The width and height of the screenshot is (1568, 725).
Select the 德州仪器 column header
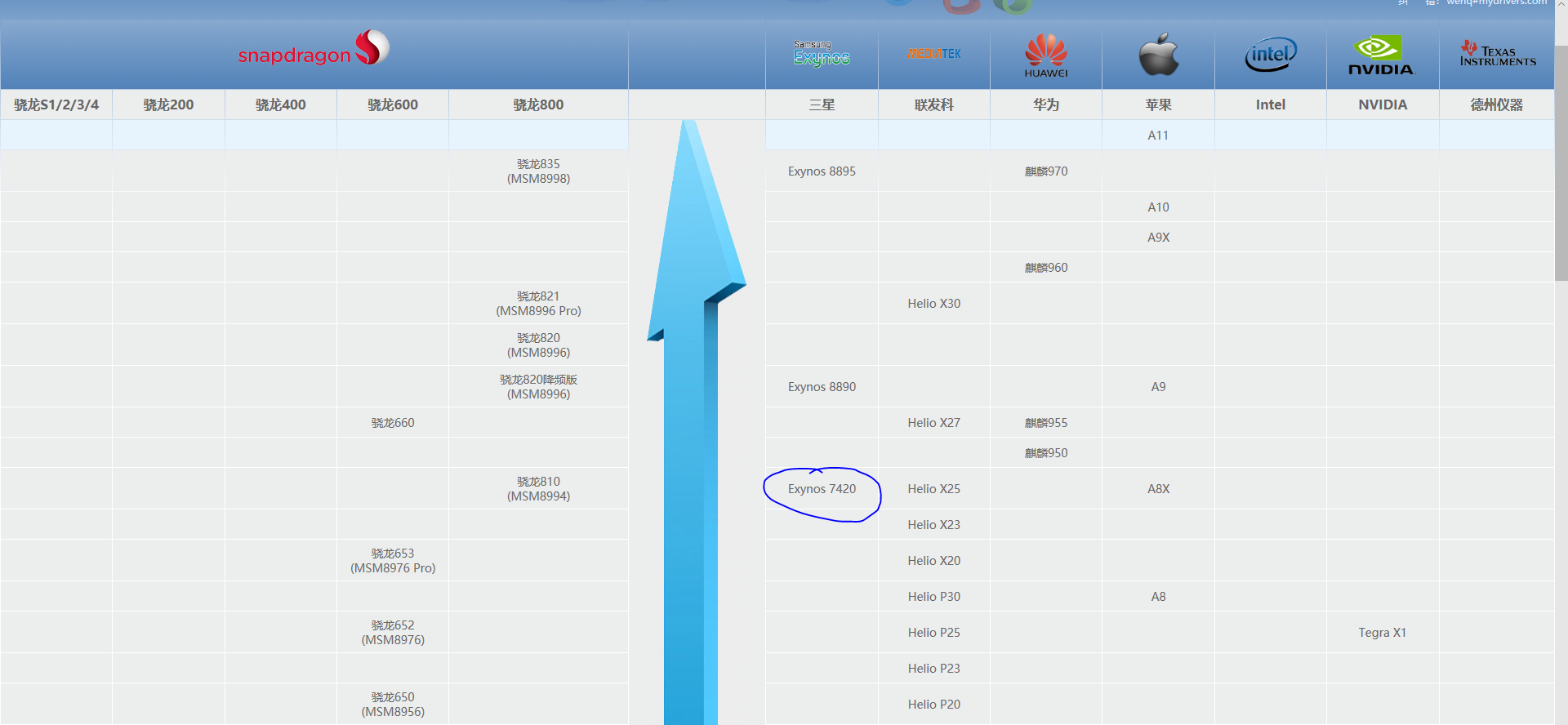1497,105
